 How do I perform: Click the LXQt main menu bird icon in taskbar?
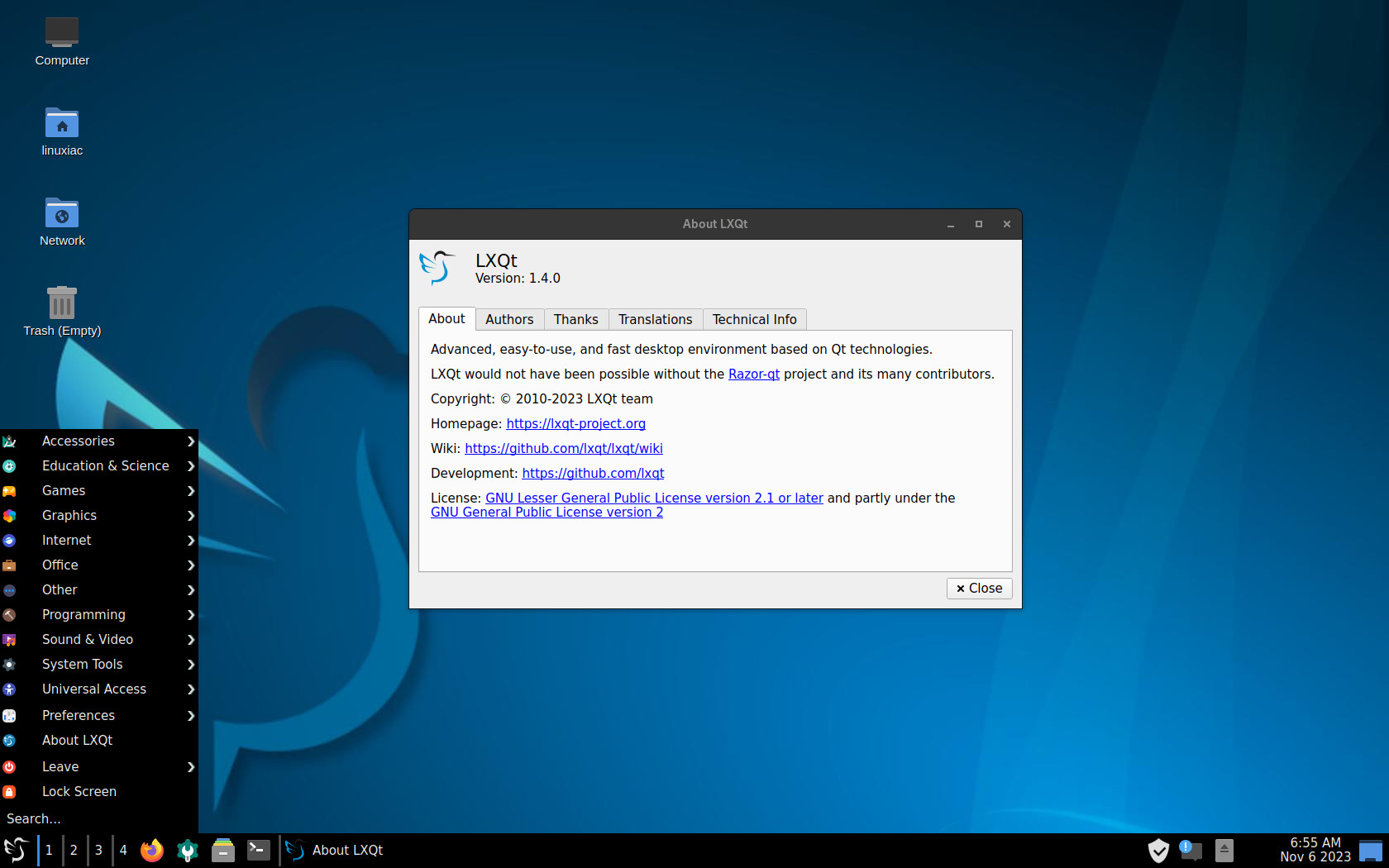[x=17, y=850]
